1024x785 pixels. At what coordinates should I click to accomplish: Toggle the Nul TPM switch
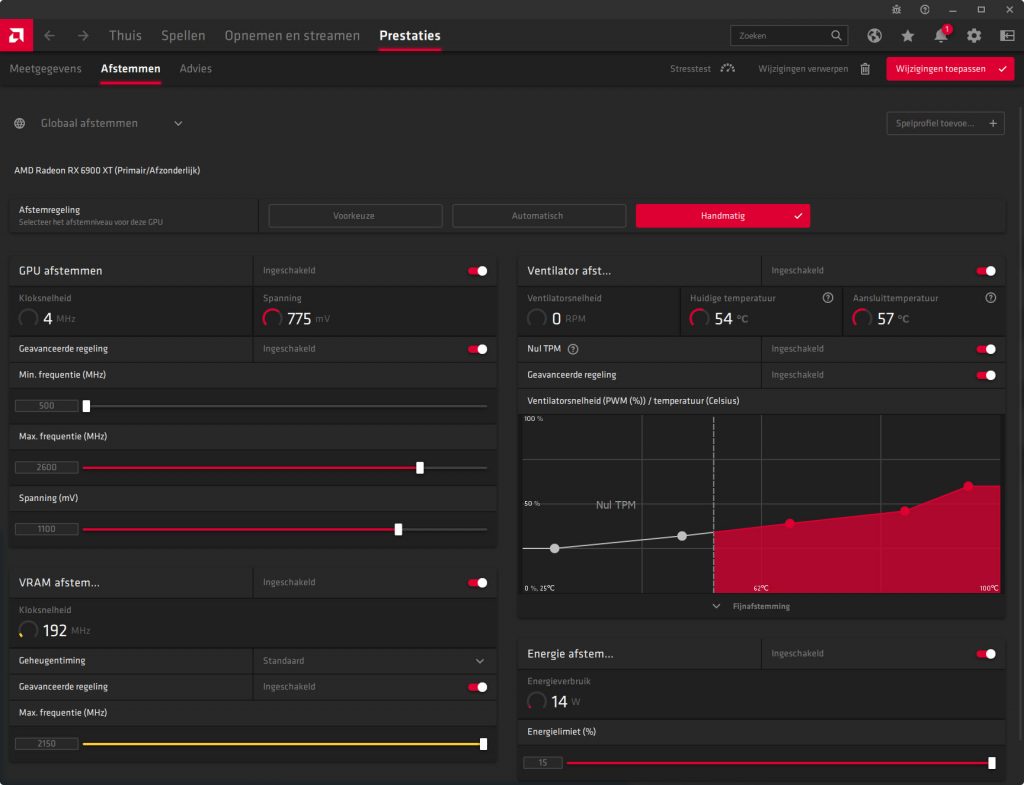[986, 349]
